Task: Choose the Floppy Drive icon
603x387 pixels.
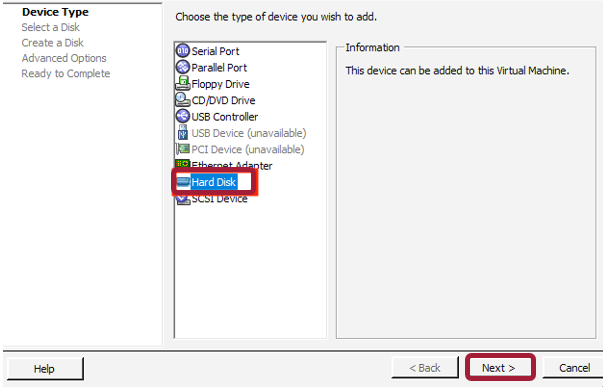Action: coord(183,83)
